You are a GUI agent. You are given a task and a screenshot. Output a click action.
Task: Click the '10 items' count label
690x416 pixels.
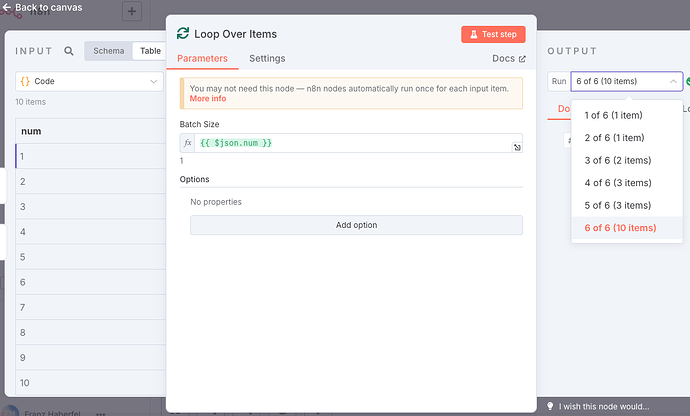tap(30, 102)
